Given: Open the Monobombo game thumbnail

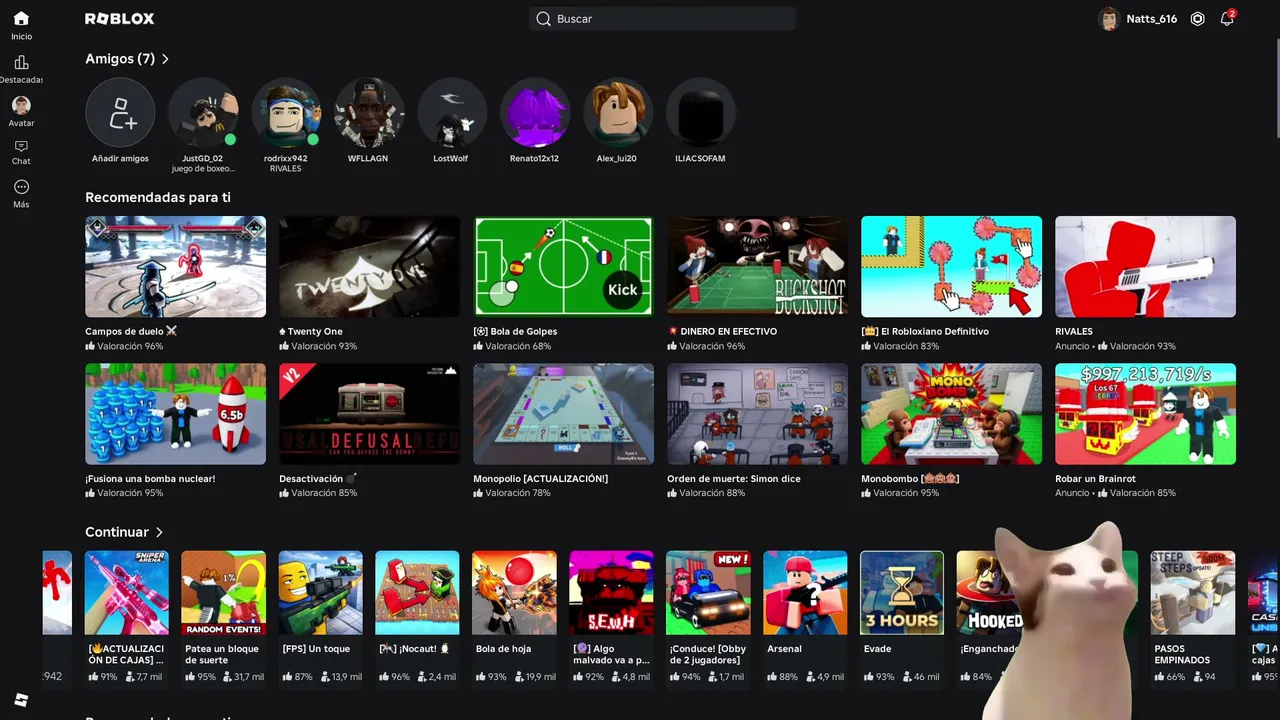Looking at the screenshot, I should point(952,414).
